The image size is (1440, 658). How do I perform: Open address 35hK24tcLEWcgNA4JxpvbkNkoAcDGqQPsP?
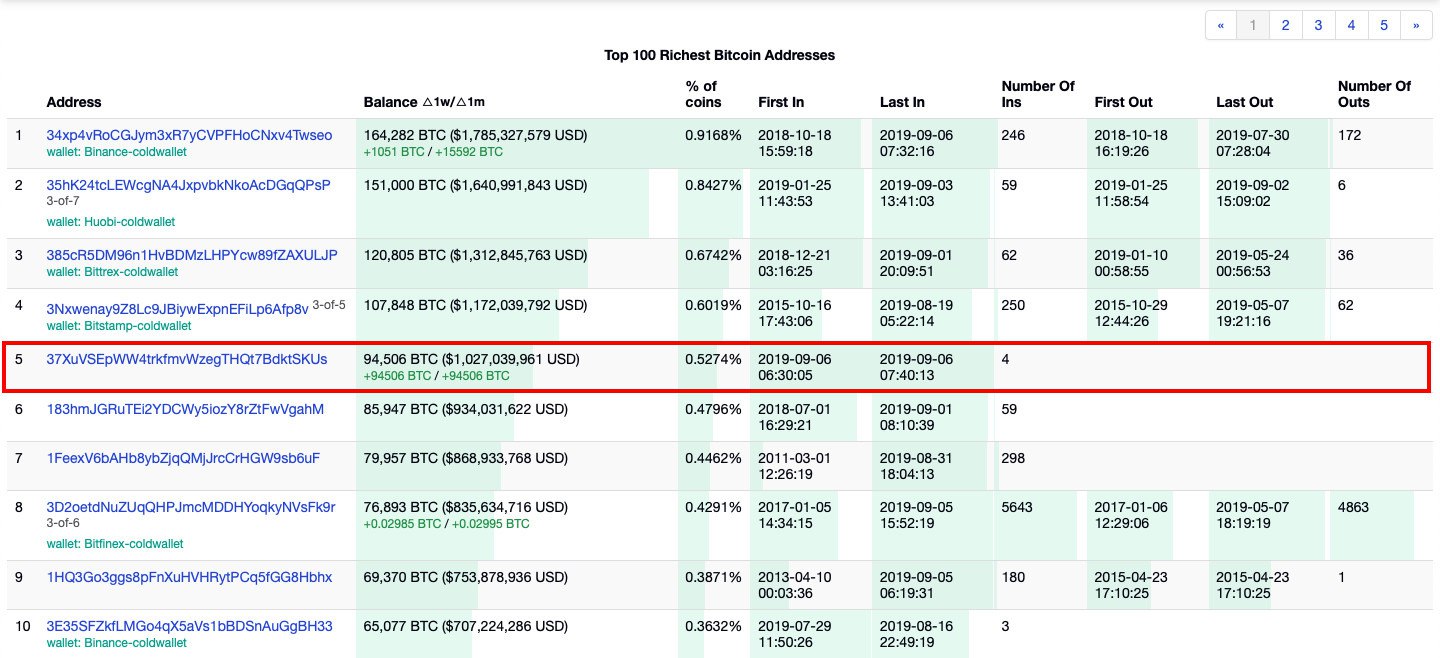[188, 185]
